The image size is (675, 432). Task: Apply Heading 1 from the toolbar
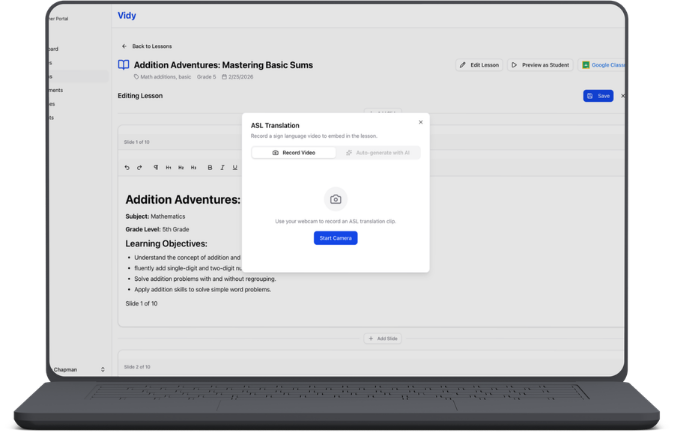[168, 168]
